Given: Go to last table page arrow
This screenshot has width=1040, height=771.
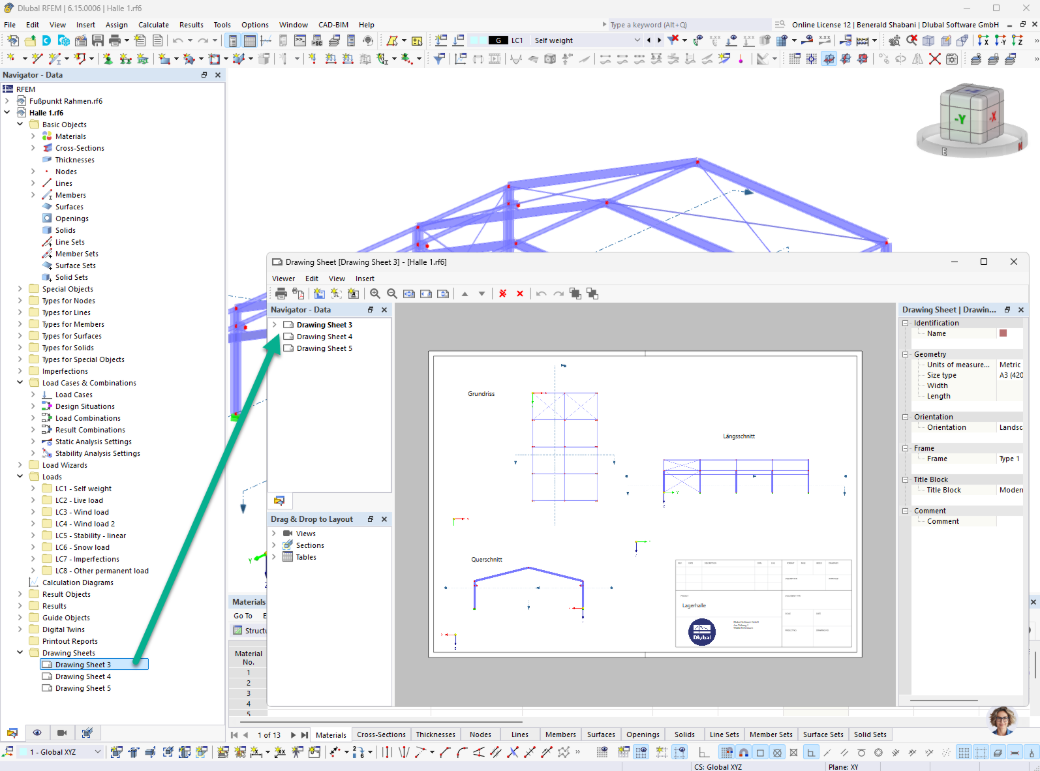Looking at the screenshot, I should (x=304, y=735).
